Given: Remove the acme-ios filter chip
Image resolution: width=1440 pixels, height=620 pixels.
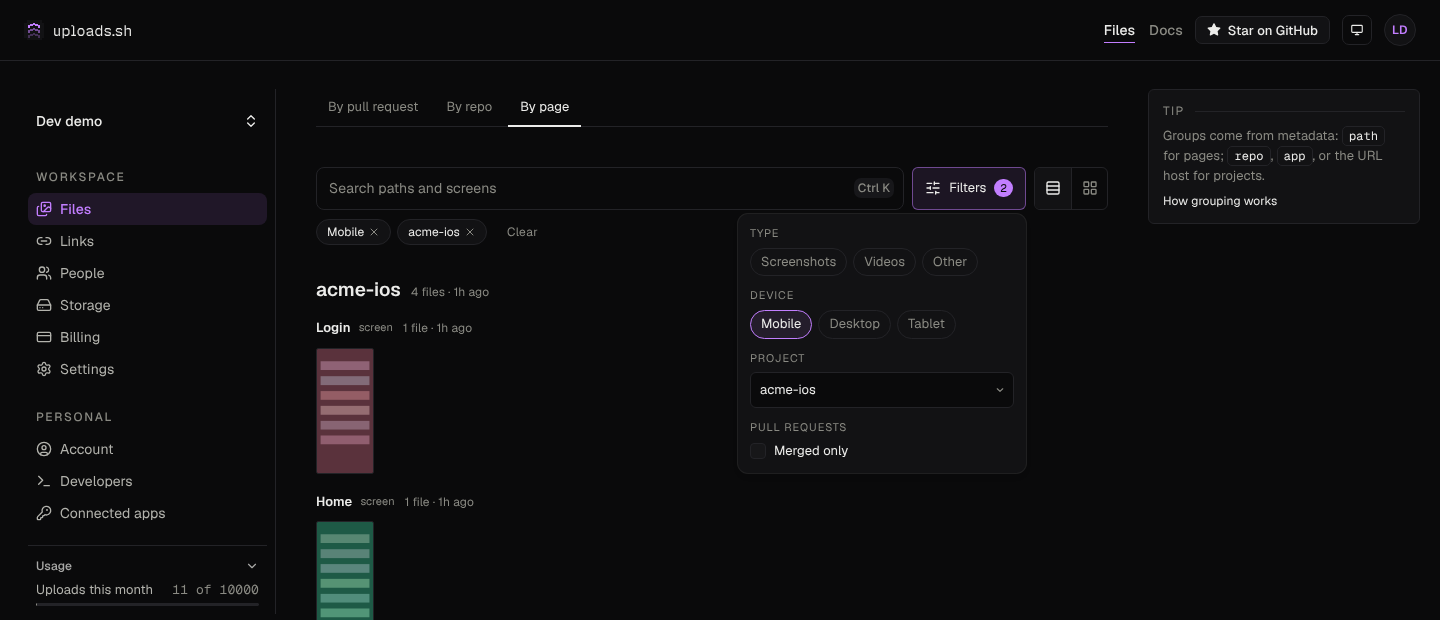Looking at the screenshot, I should [x=470, y=232].
